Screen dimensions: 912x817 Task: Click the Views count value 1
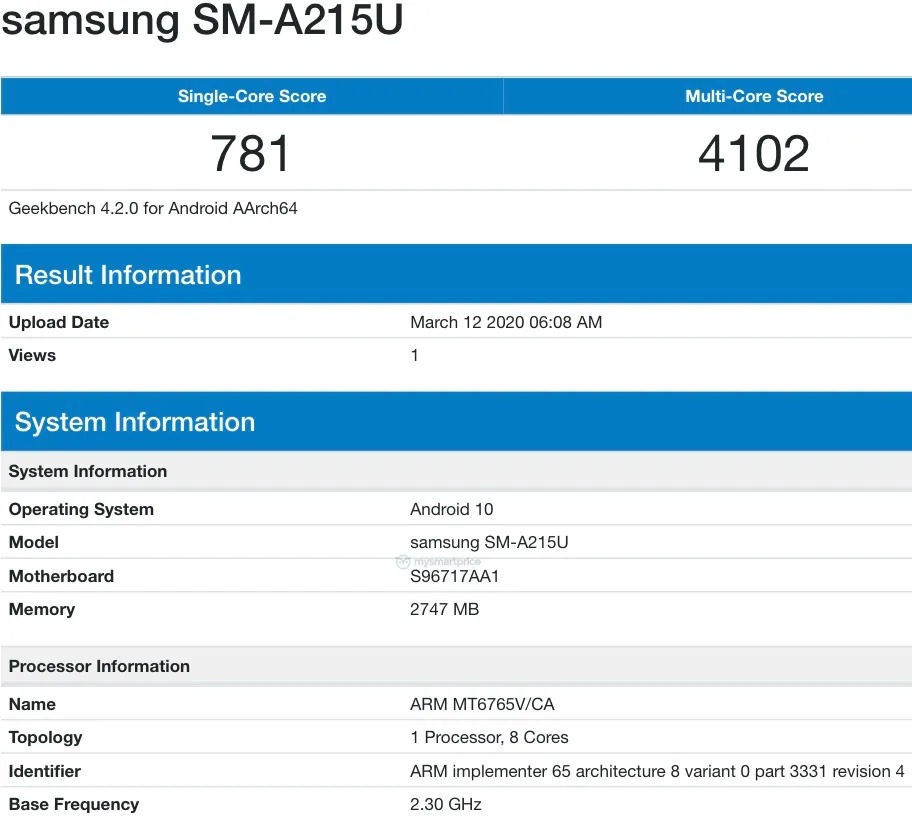click(414, 355)
